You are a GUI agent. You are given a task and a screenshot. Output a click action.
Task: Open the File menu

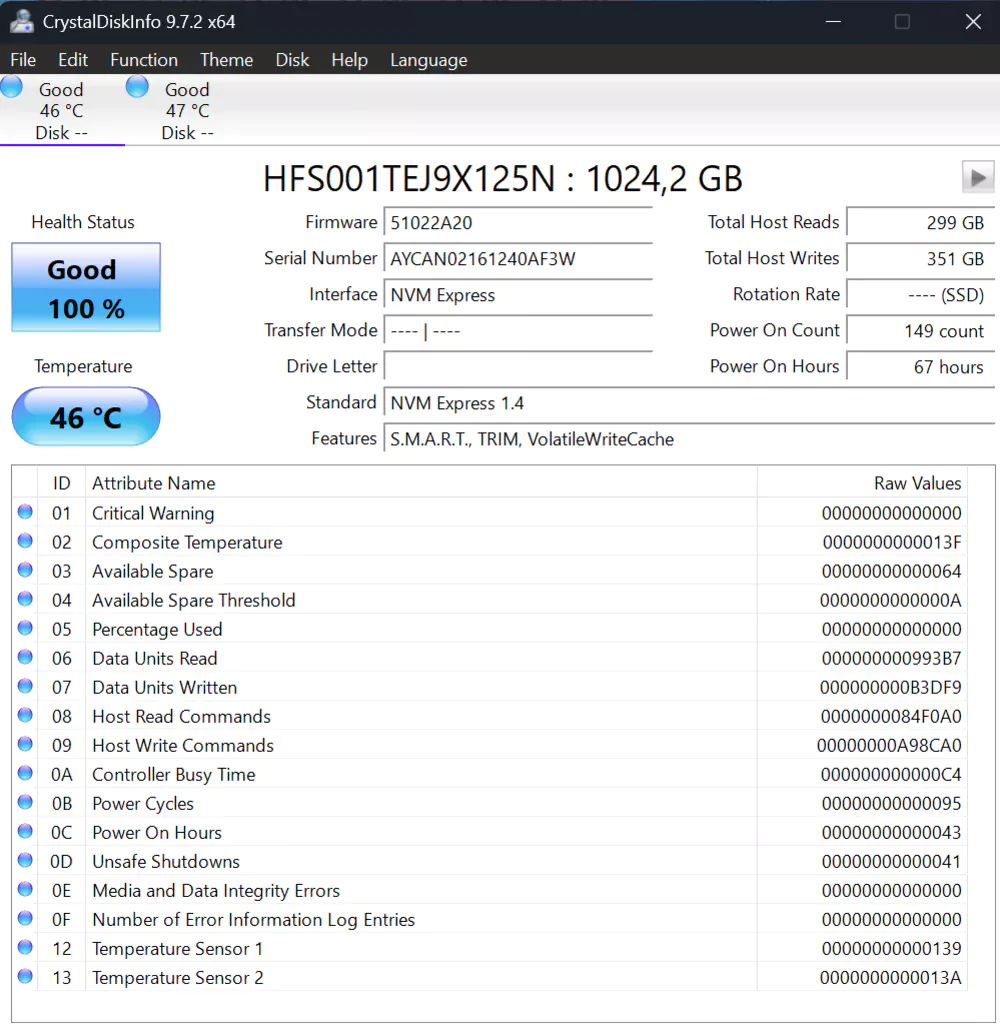pyautogui.click(x=23, y=60)
